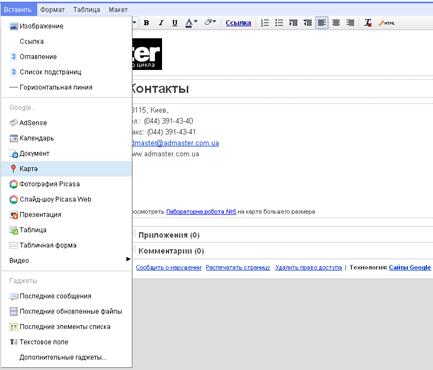This screenshot has height=370, width=433.
Task: Align text right
Action: tap(350, 23)
